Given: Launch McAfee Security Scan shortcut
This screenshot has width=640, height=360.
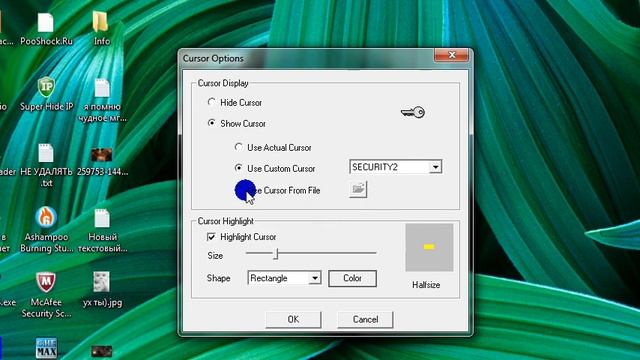Looking at the screenshot, I should coord(46,295).
